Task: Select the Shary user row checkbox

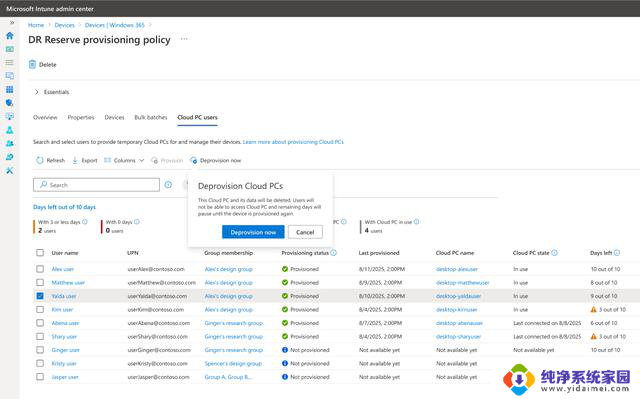Action: pos(40,336)
